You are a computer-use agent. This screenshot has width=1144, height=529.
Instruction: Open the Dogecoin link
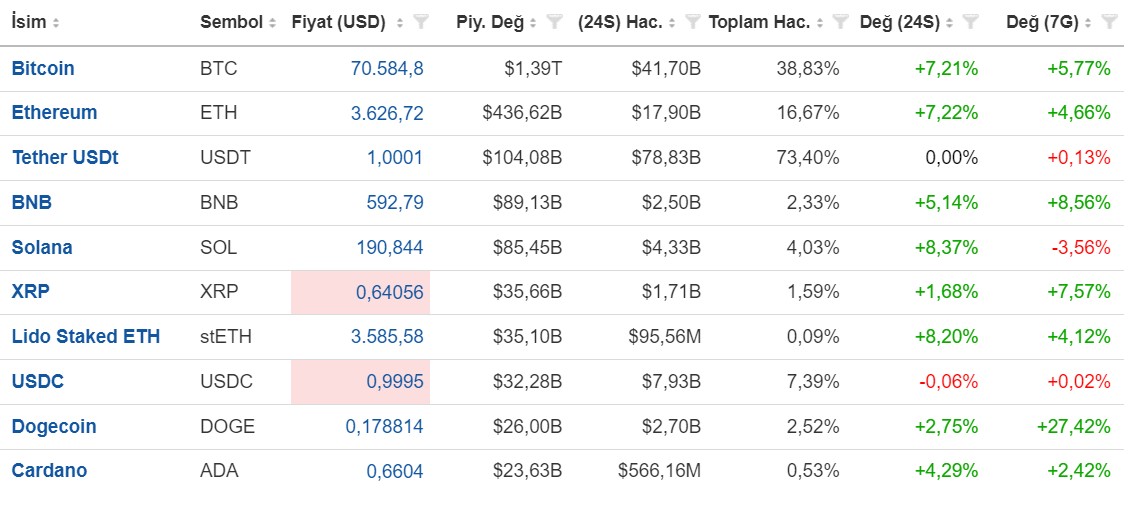[54, 427]
